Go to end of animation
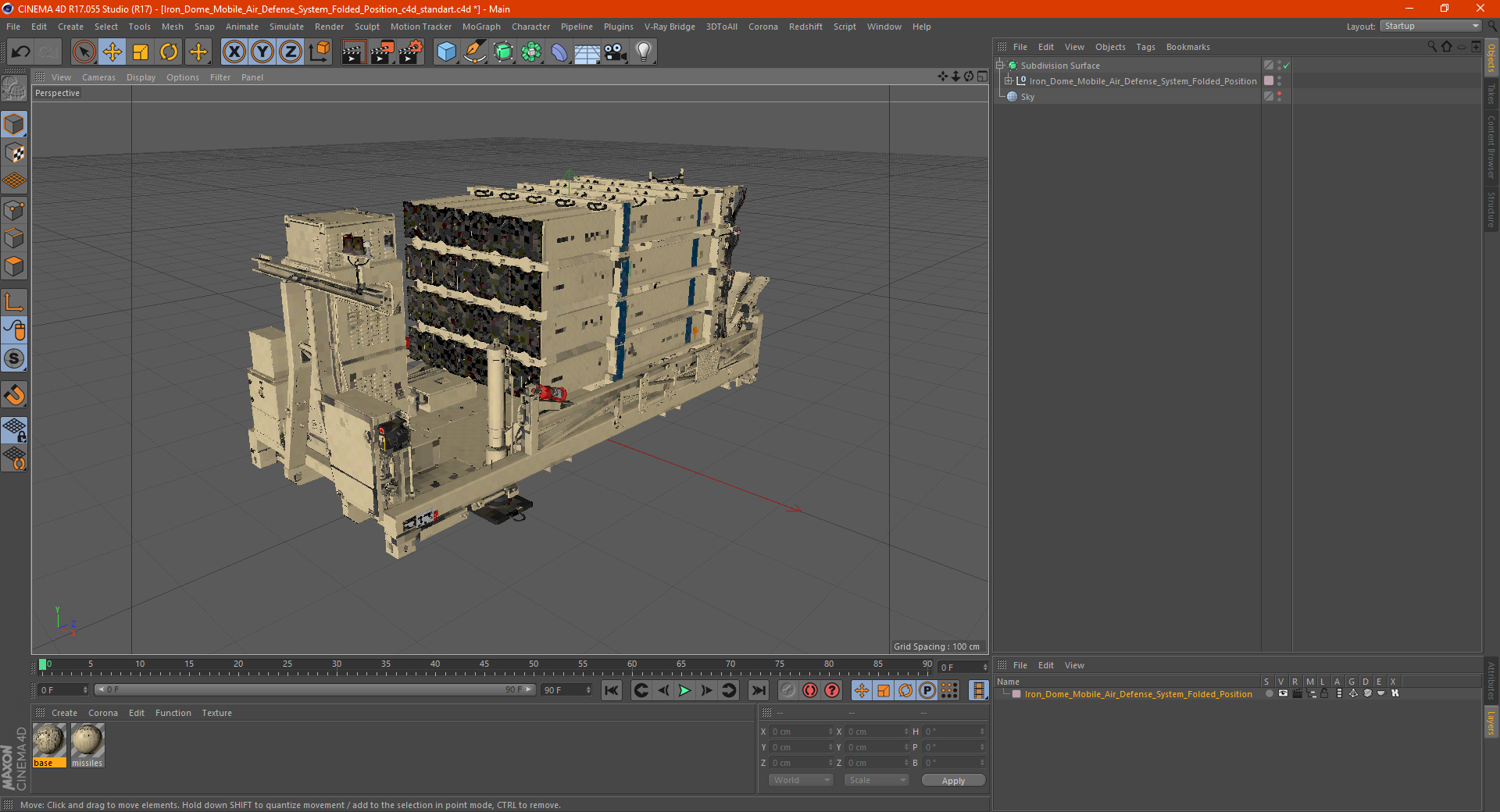This screenshot has height=812, width=1500. pyautogui.click(x=758, y=690)
